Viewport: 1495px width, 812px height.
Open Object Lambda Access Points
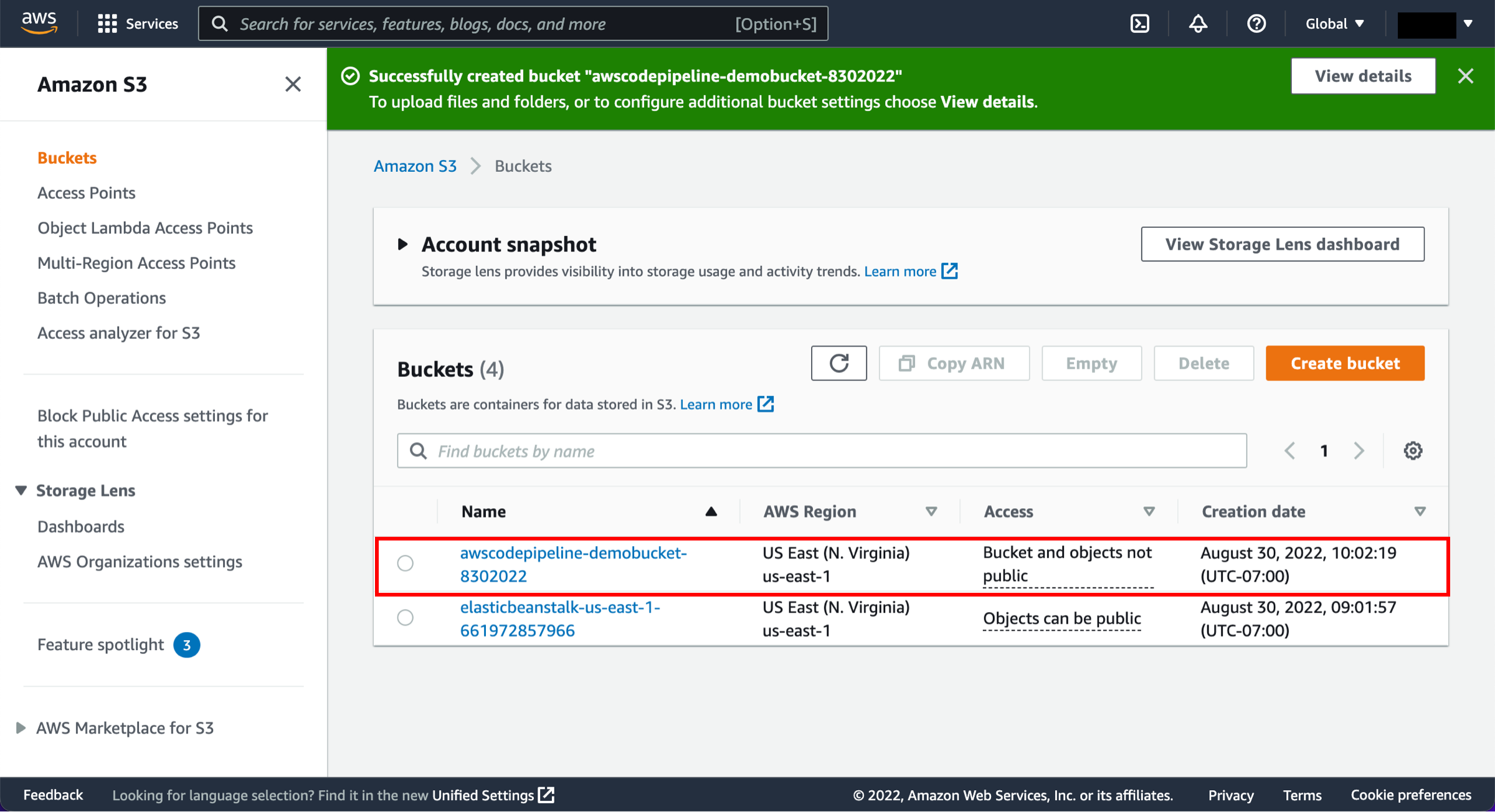click(145, 227)
